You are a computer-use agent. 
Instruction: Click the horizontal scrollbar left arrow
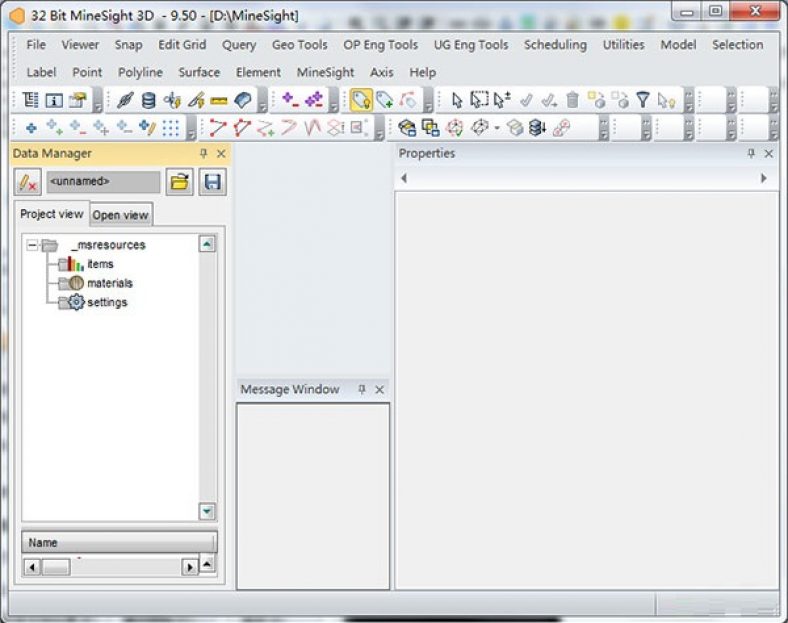[x=32, y=567]
